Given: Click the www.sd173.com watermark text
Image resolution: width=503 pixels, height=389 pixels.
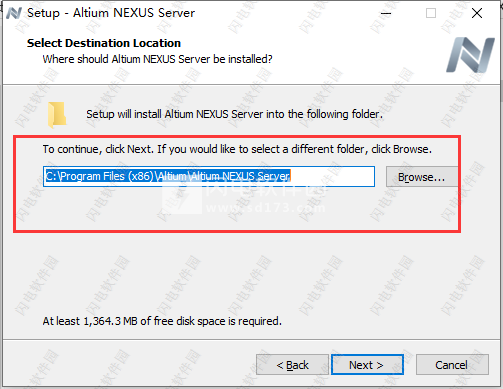Looking at the screenshot, I should pyautogui.click(x=265, y=208).
